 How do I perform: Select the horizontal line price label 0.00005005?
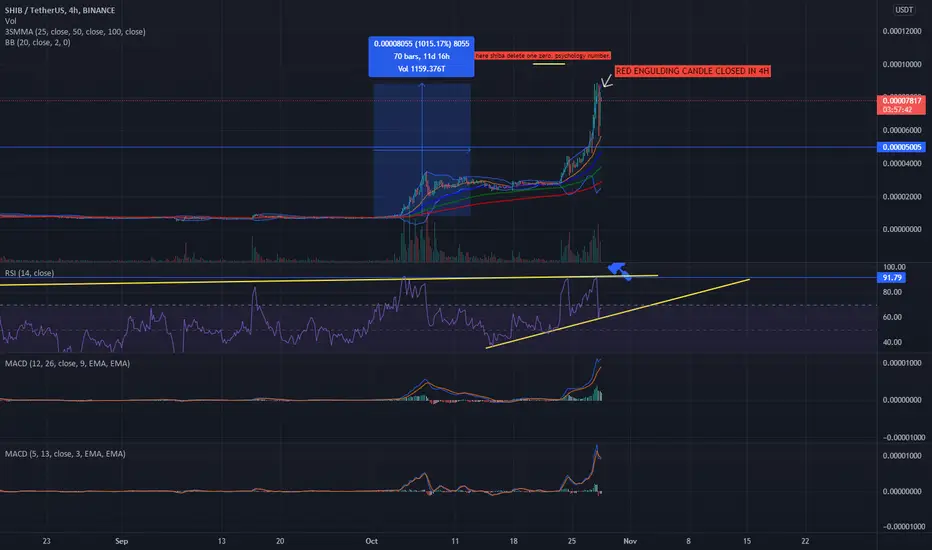coord(901,147)
